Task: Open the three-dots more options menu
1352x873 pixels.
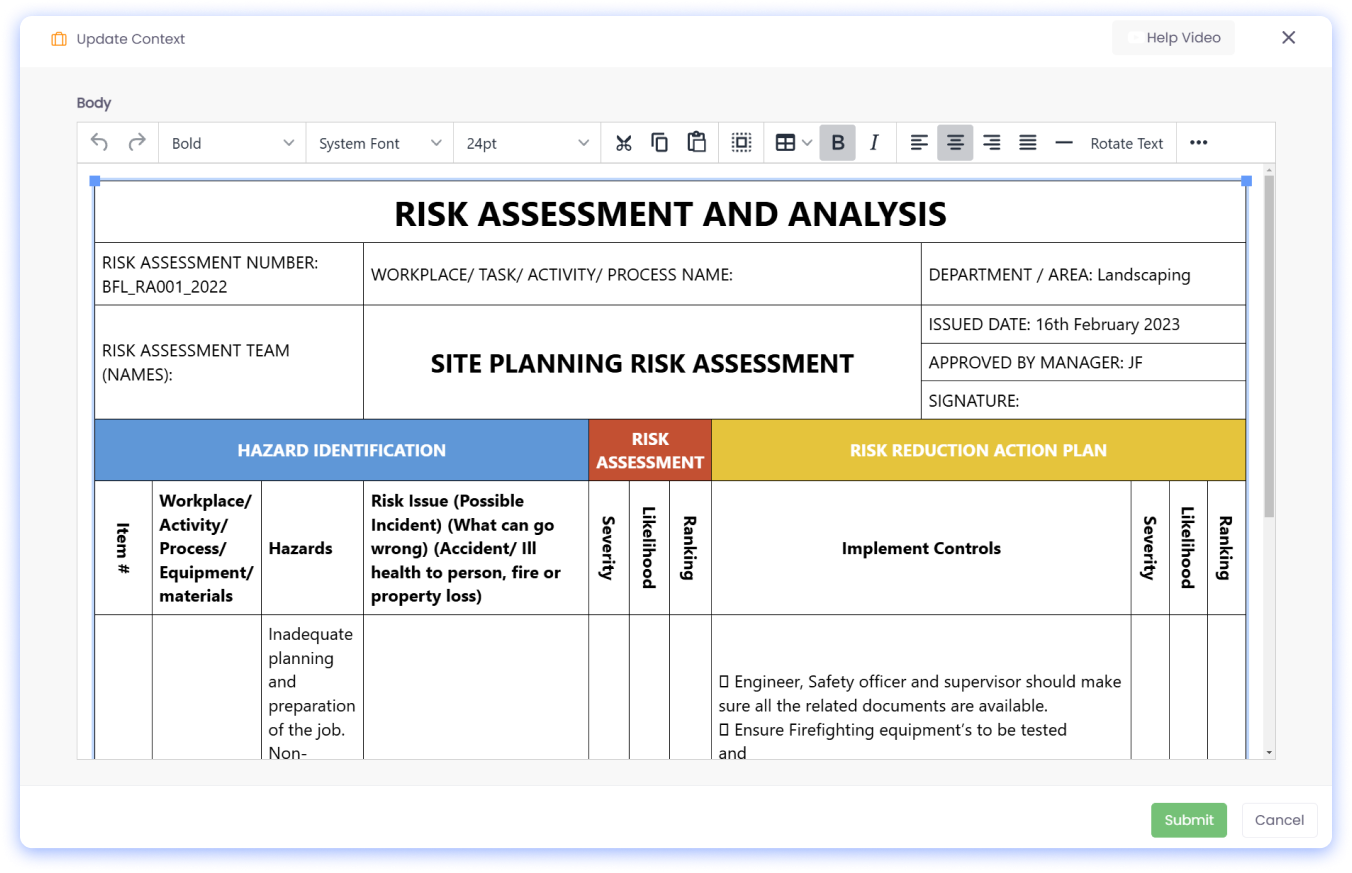Action: 1198,143
